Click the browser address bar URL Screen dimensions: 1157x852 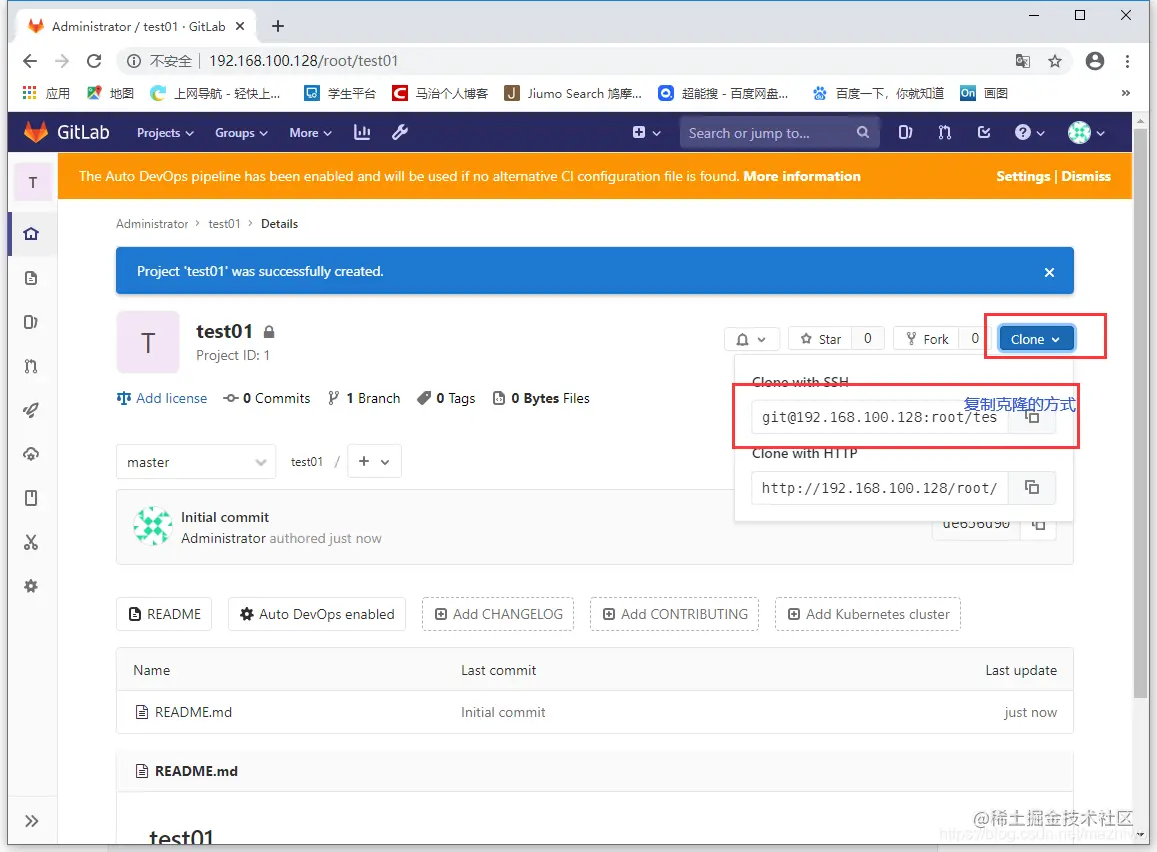303,61
